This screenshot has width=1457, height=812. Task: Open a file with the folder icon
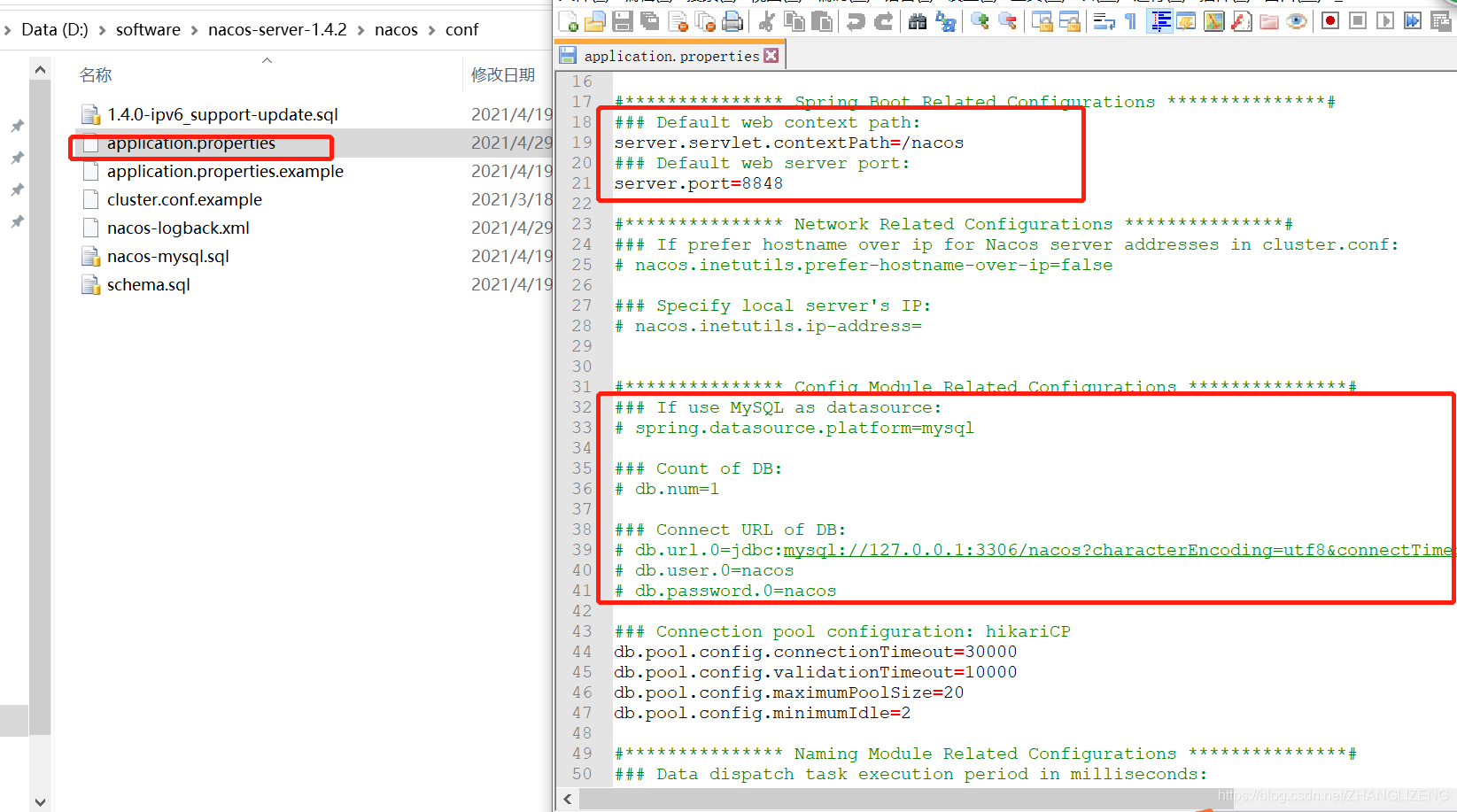(595, 21)
